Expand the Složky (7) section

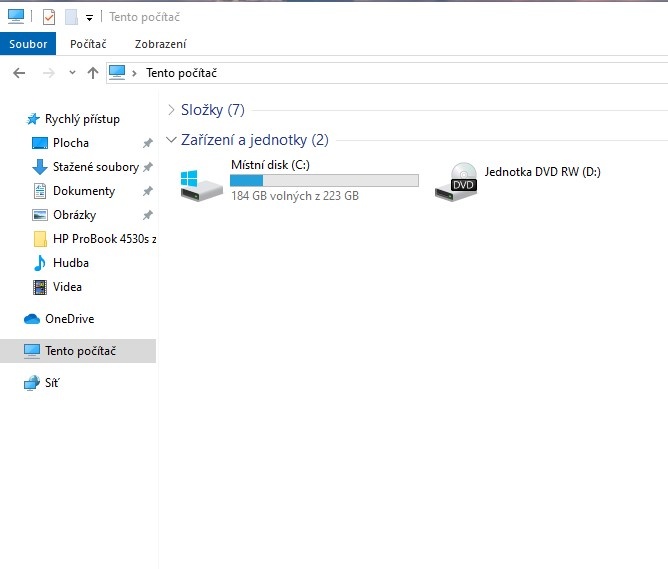point(171,110)
